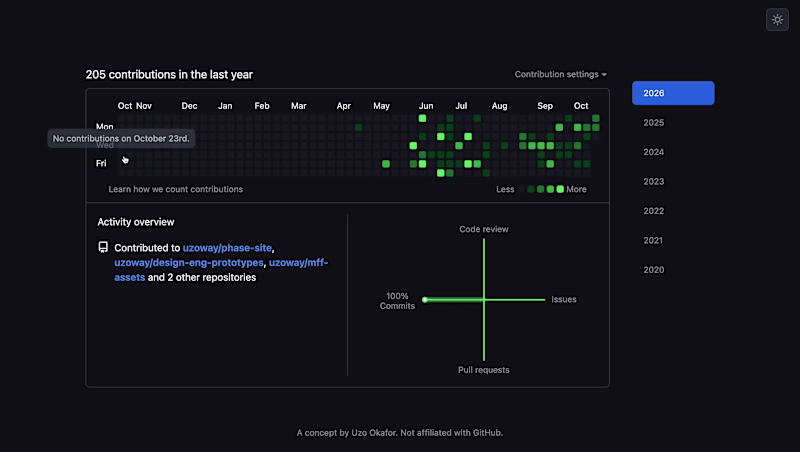Click the Dec month label on graph
The width and height of the screenshot is (800, 452).
click(x=189, y=106)
